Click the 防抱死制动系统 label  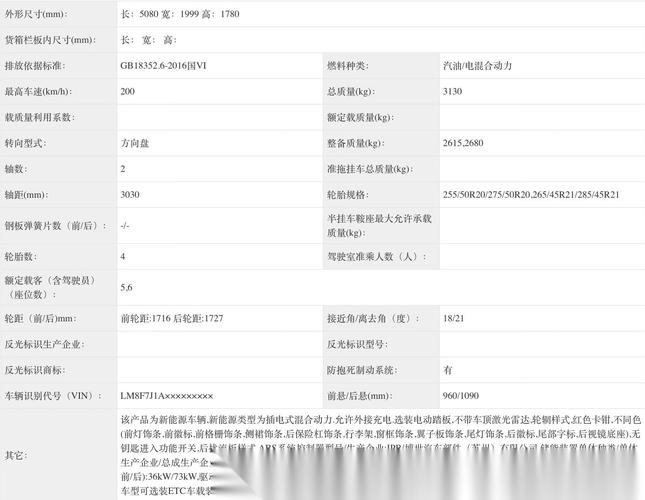coord(362,370)
